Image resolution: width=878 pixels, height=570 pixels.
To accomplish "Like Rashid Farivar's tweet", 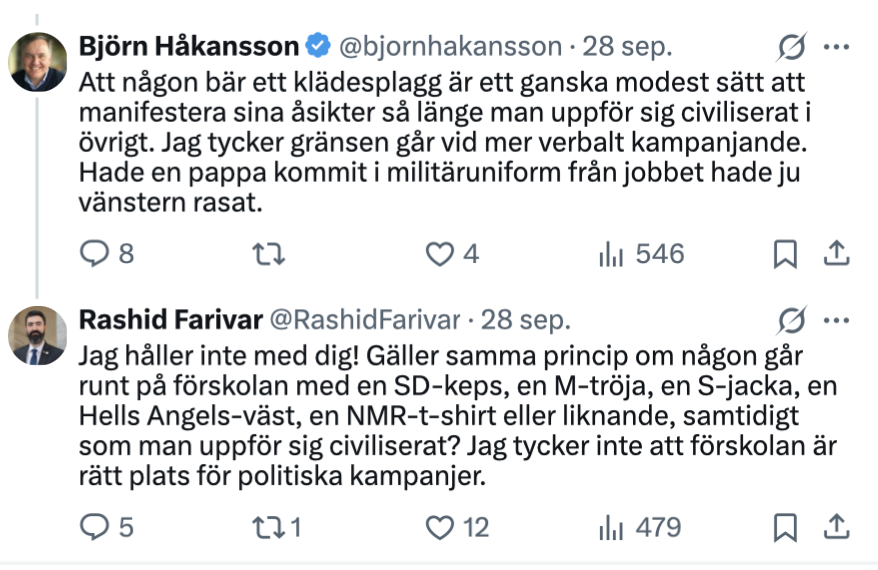I will [x=440, y=527].
